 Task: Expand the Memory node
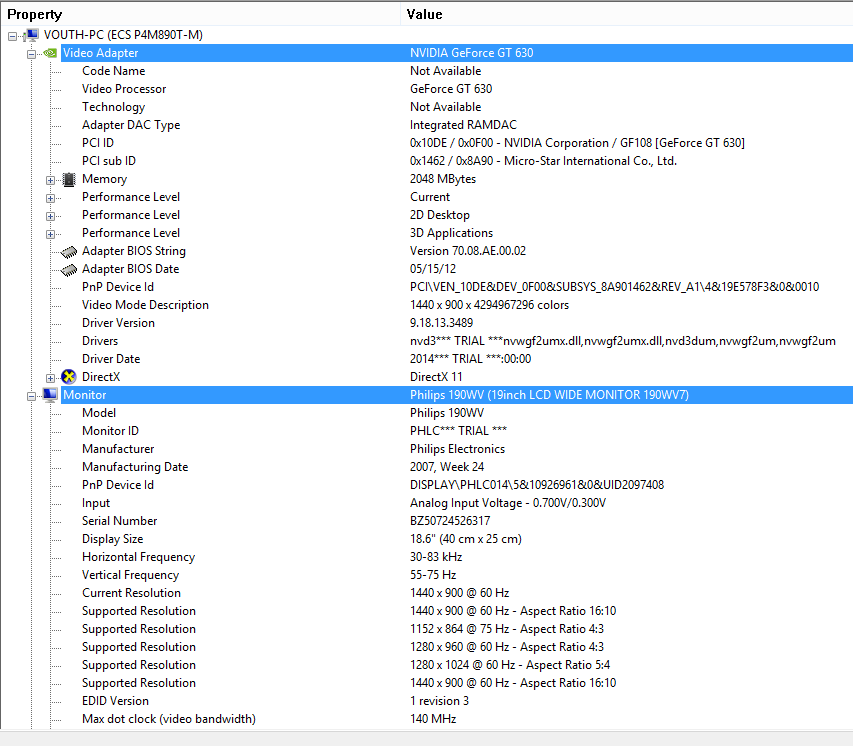coord(50,180)
